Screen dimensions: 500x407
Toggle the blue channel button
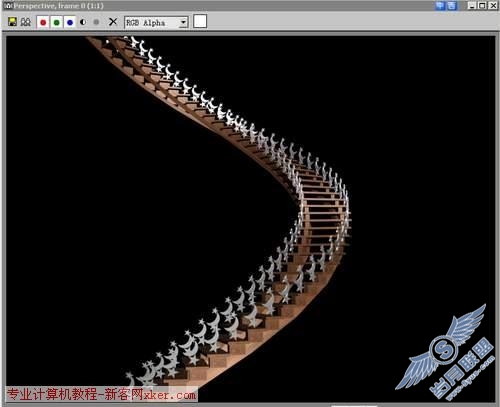70,22
